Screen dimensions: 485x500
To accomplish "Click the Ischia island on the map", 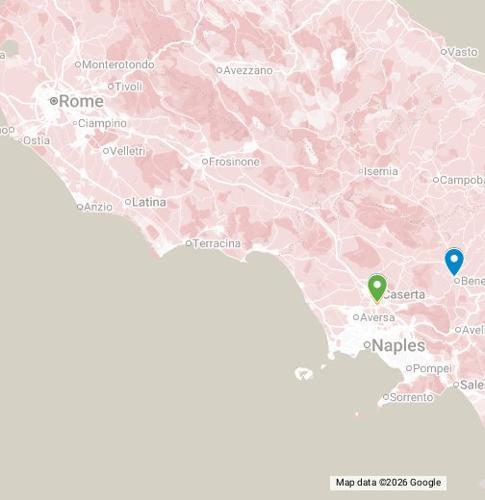I will tap(304, 374).
